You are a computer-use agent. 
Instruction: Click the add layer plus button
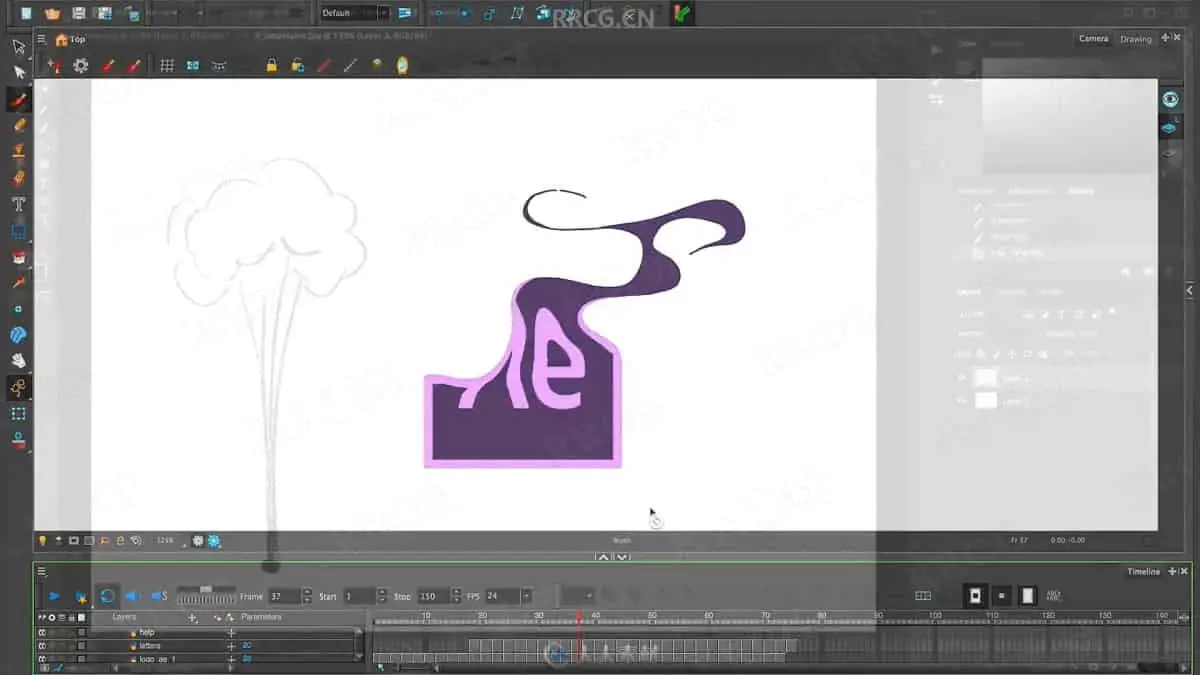(193, 618)
